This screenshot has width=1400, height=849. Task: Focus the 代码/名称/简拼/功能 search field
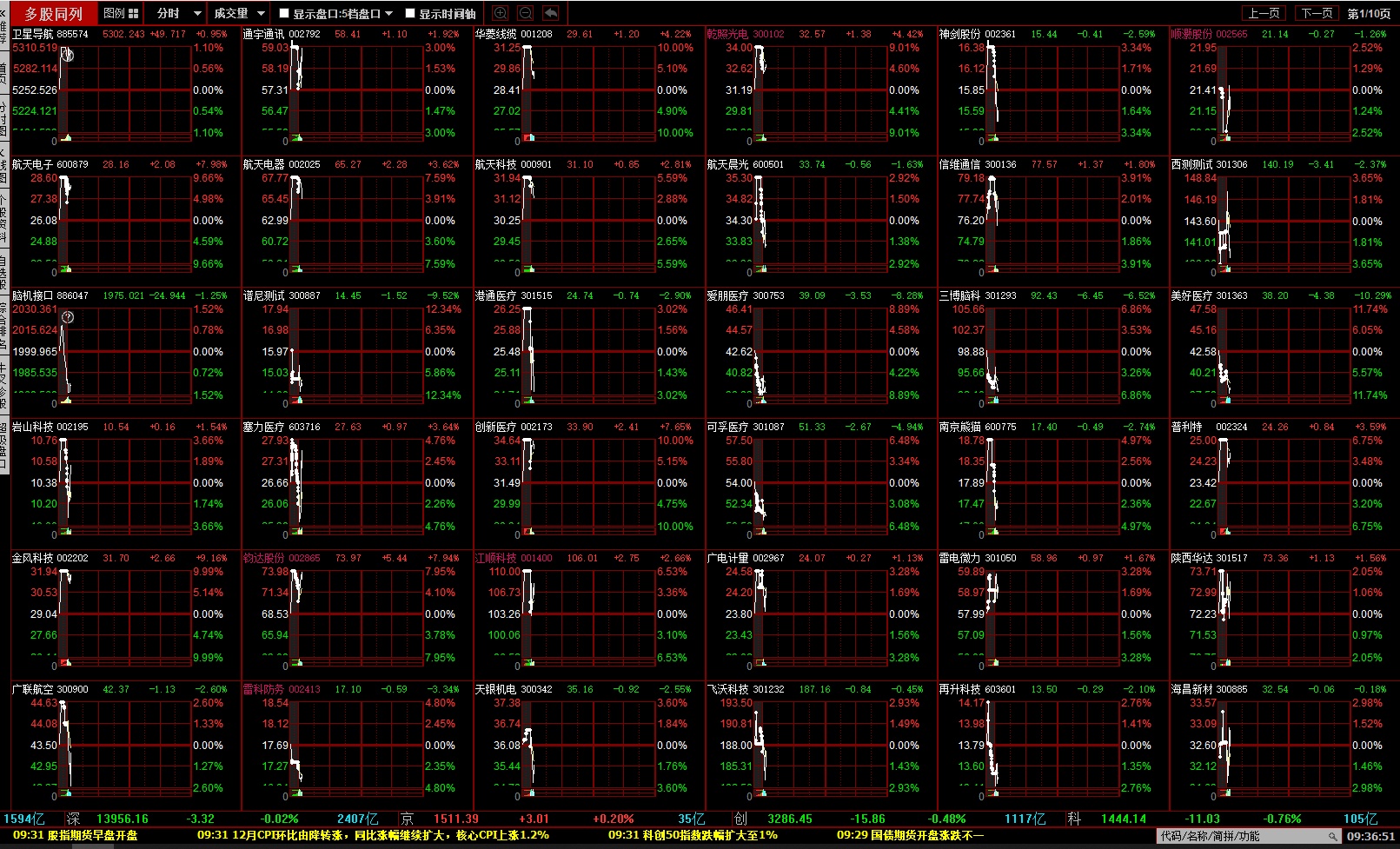(x=1250, y=836)
